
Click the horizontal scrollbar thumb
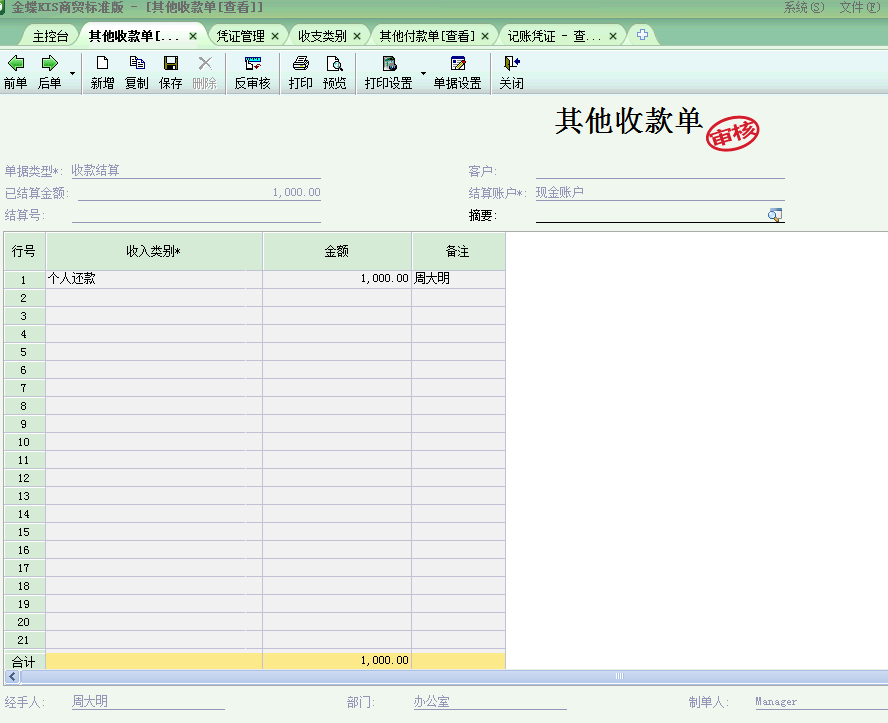coord(454,676)
